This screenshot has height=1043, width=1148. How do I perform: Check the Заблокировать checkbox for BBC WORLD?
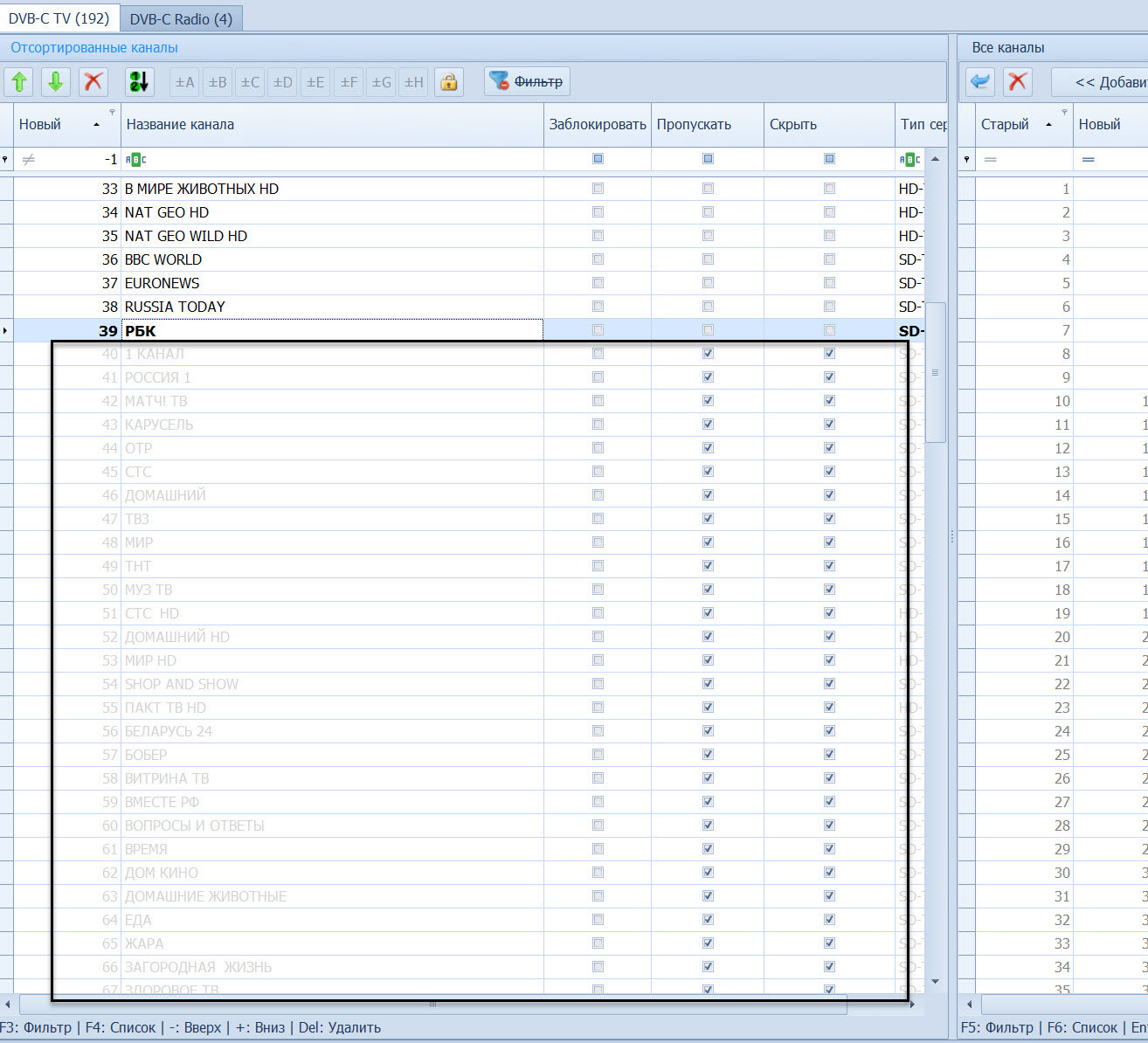pyautogui.click(x=598, y=259)
